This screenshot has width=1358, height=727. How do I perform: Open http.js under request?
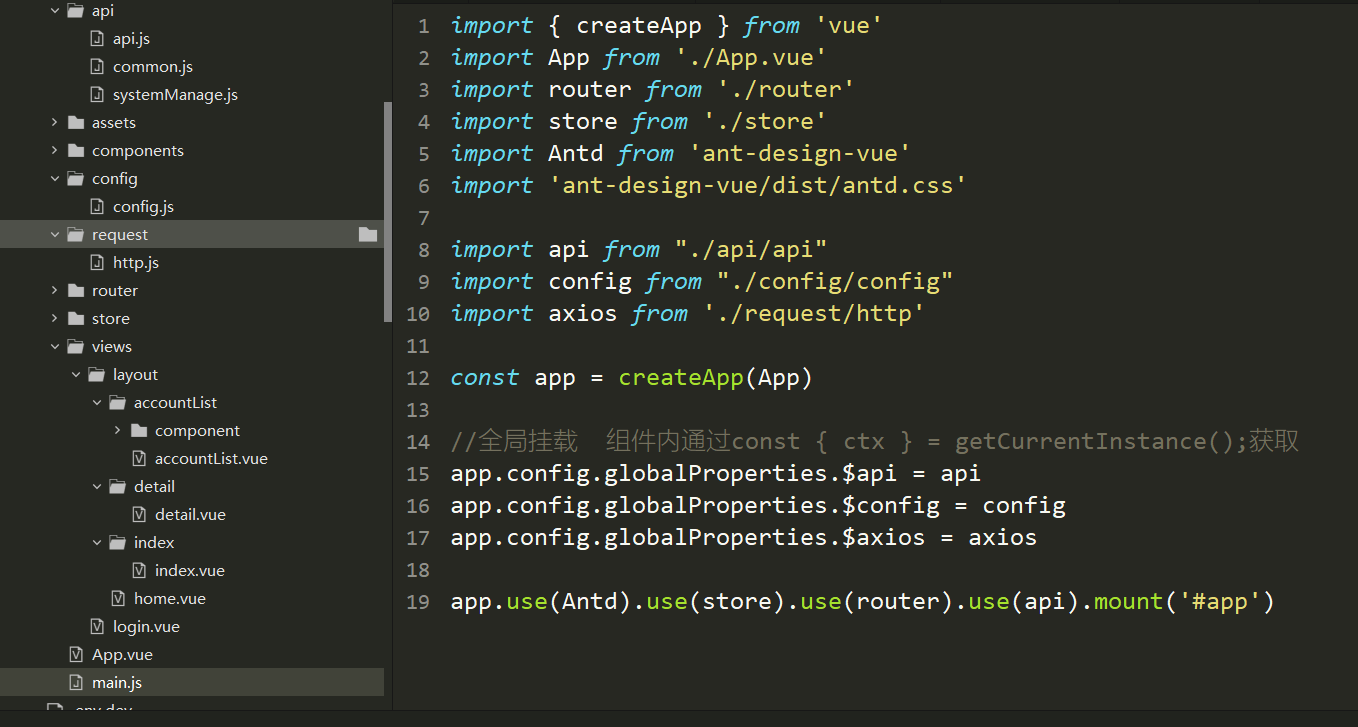pyautogui.click(x=136, y=263)
